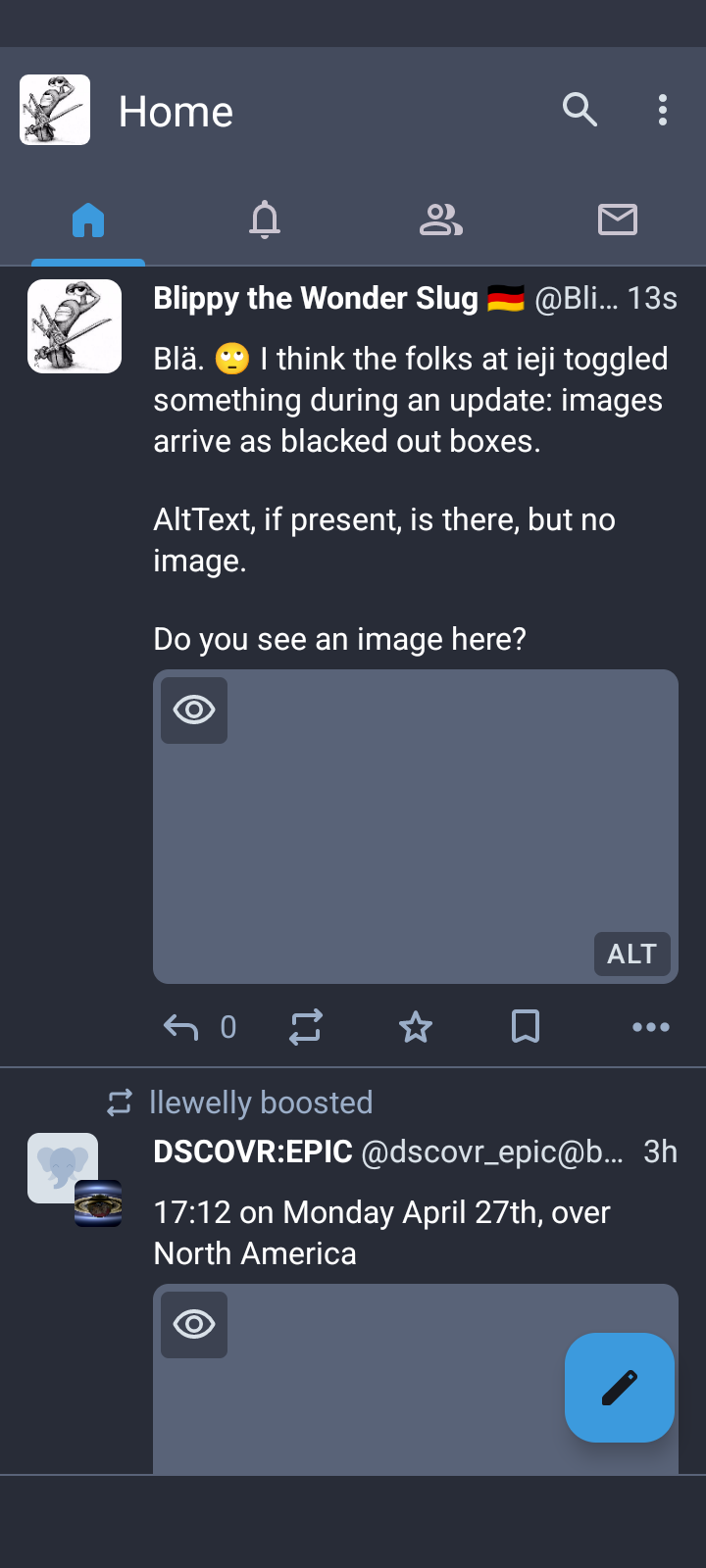Open the Direct messages envelope tab
The image size is (706, 1568).
(618, 220)
